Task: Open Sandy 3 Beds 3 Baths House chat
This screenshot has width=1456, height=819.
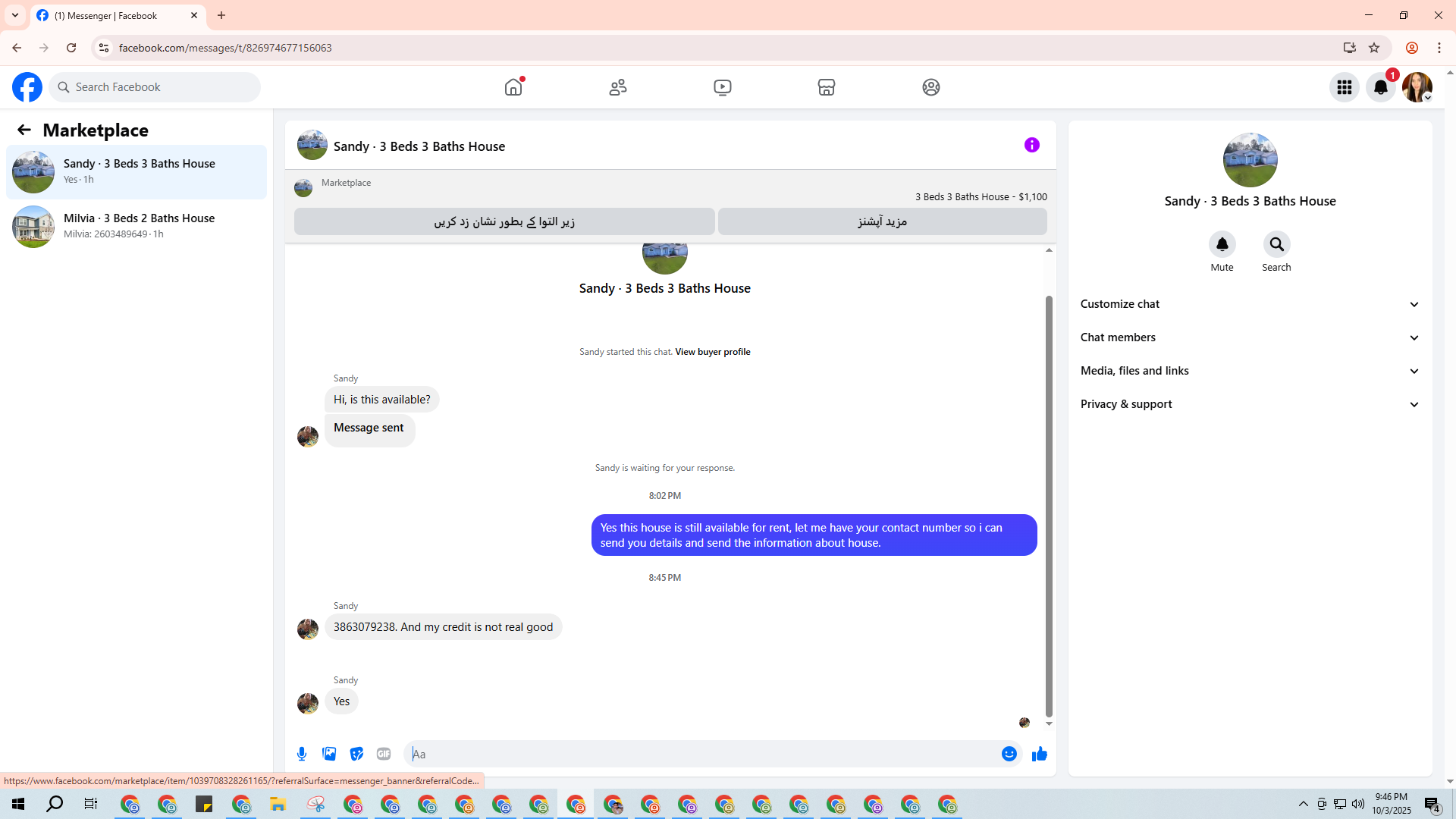Action: [136, 172]
